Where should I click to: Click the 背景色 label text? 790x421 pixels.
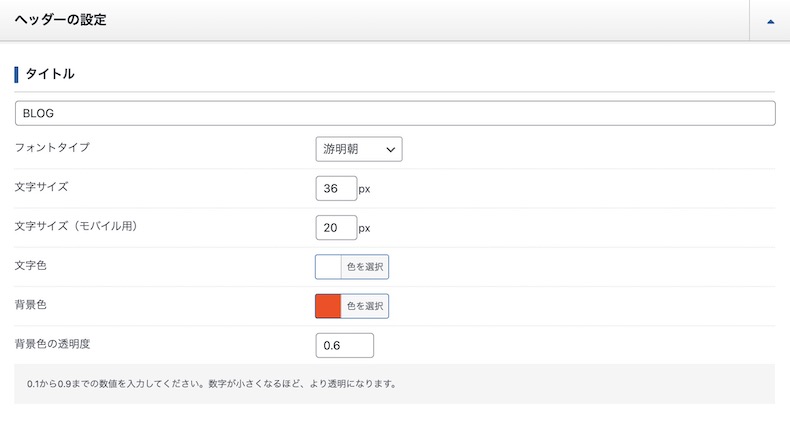click(x=31, y=305)
